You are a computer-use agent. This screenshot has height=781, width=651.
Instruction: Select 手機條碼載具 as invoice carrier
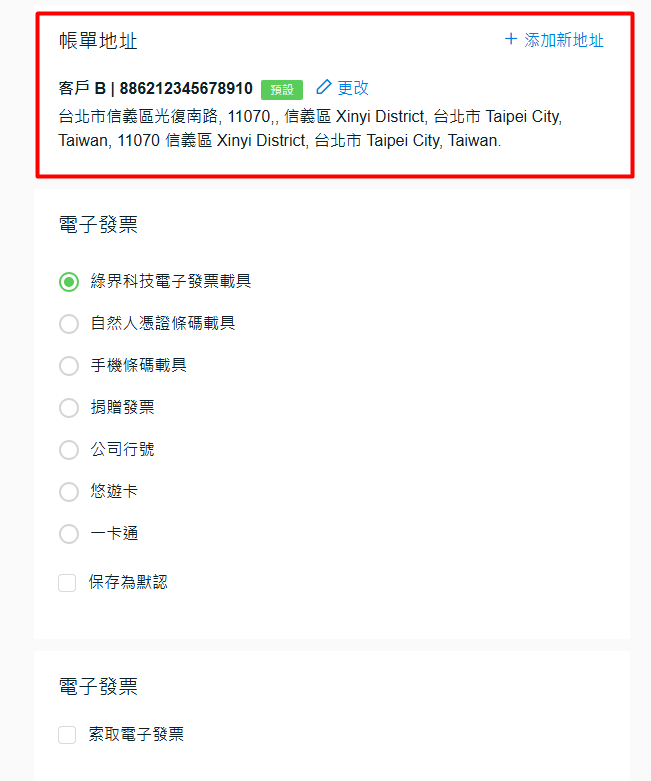(x=69, y=366)
